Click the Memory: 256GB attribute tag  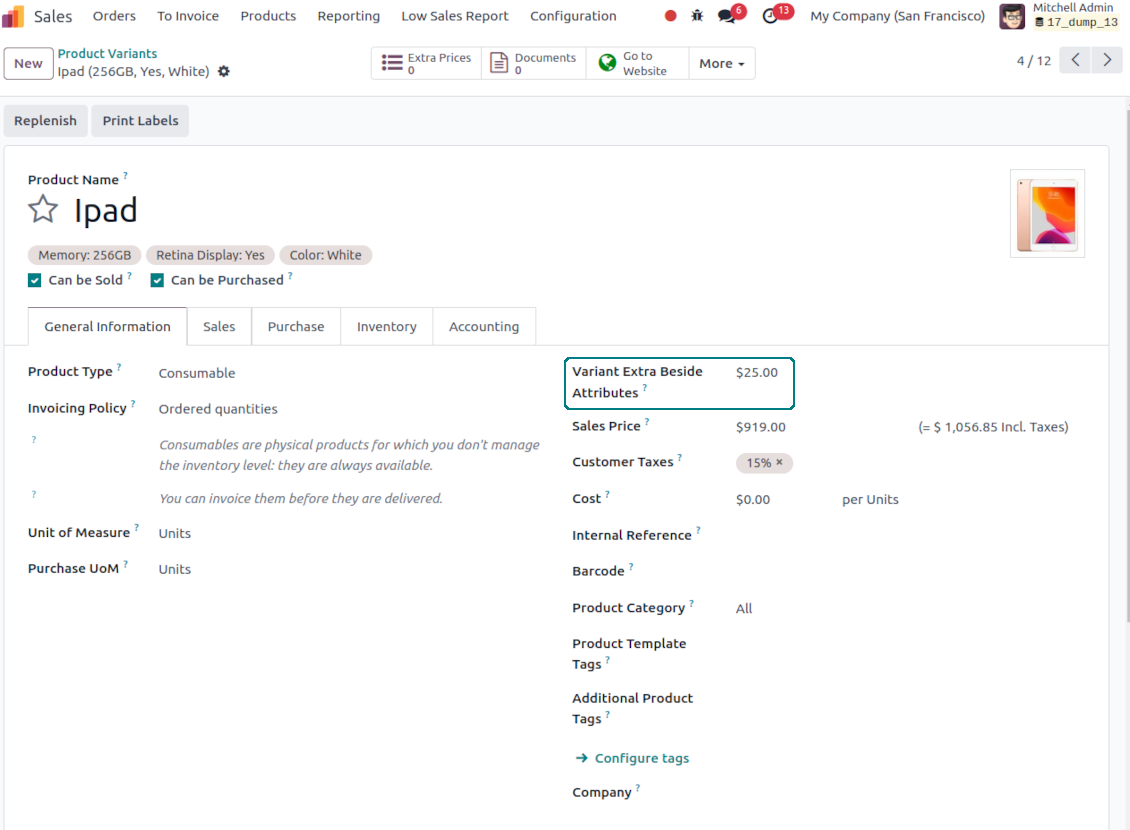(x=84, y=255)
